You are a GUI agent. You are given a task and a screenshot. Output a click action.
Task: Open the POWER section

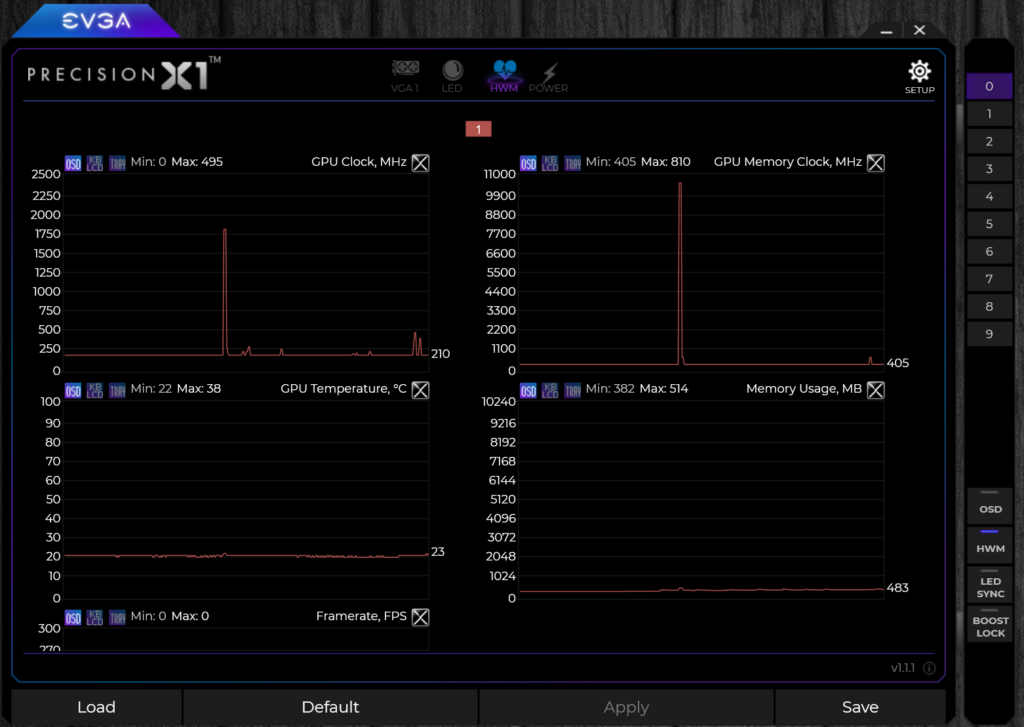(x=547, y=75)
